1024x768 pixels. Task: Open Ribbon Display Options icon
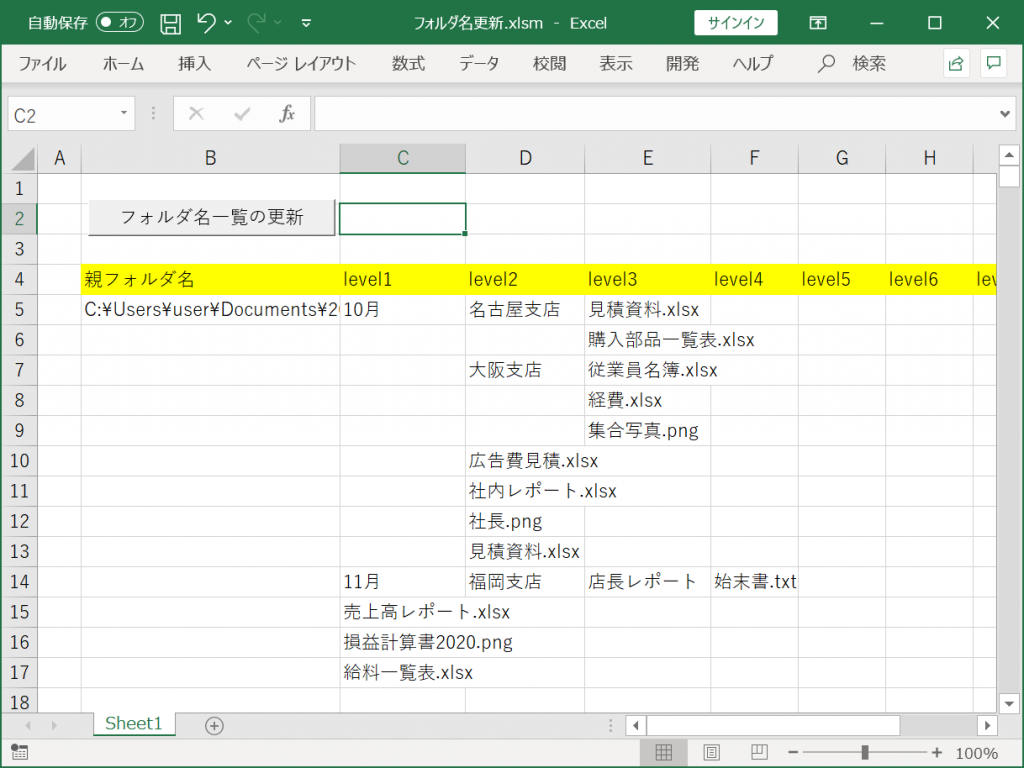tap(818, 23)
